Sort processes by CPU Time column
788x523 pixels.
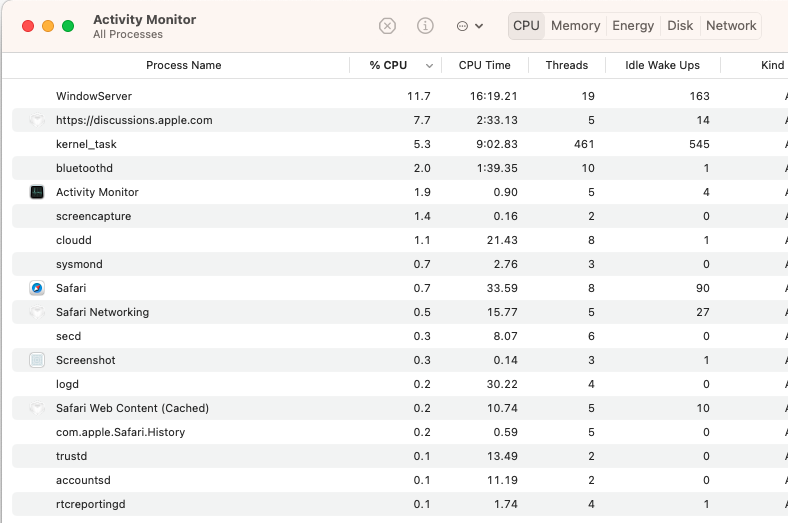tap(484, 65)
